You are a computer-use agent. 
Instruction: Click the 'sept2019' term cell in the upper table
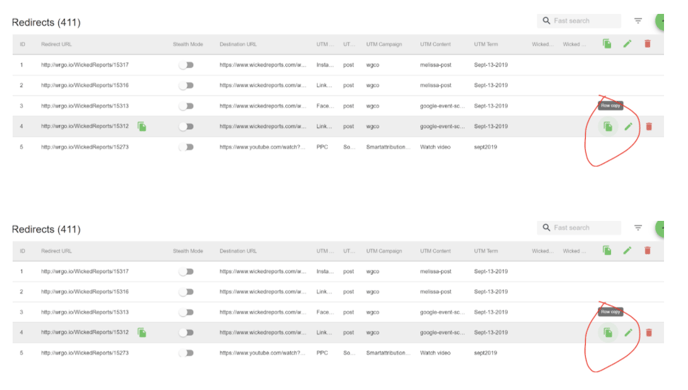pos(485,147)
